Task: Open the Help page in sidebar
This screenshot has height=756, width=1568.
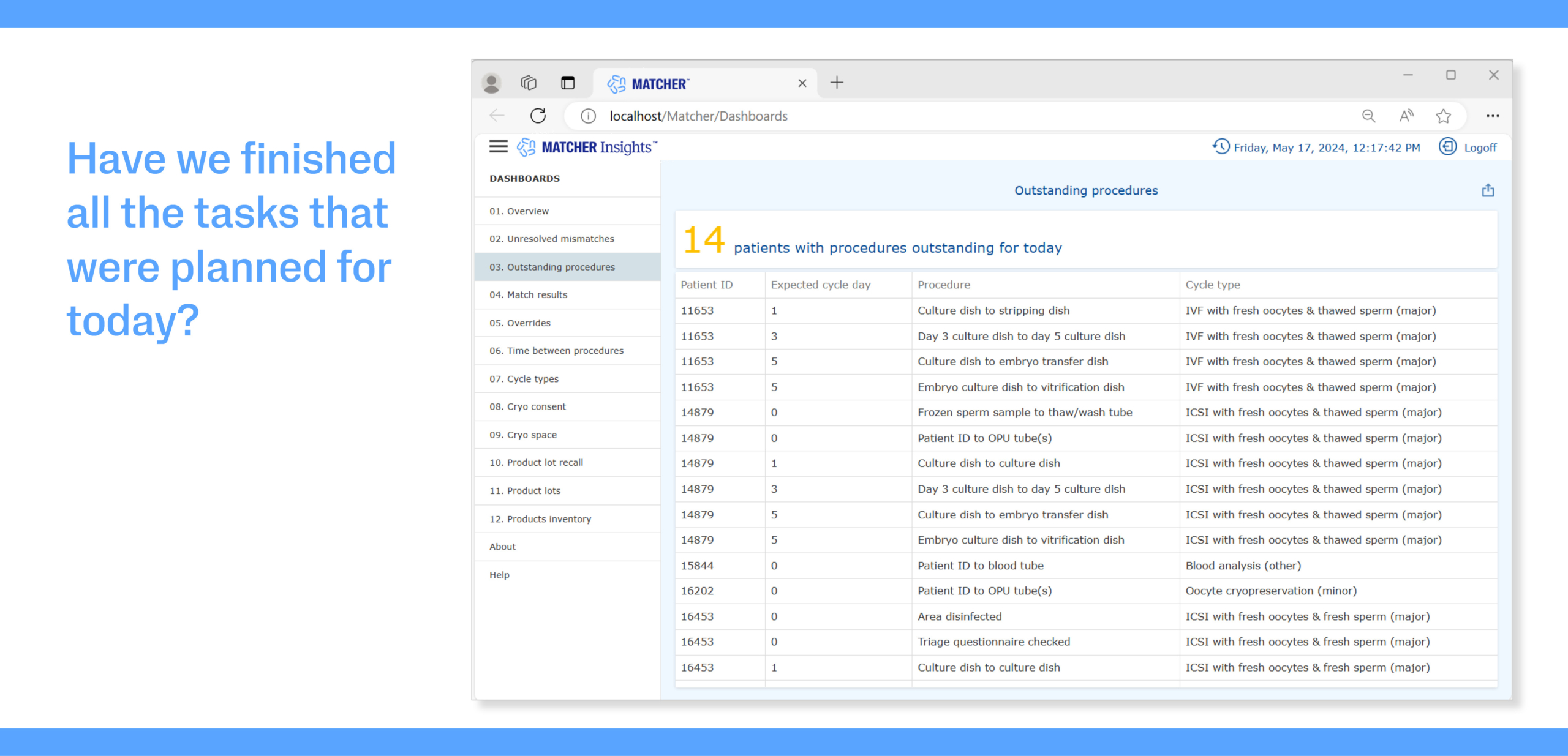Action: pyautogui.click(x=567, y=575)
